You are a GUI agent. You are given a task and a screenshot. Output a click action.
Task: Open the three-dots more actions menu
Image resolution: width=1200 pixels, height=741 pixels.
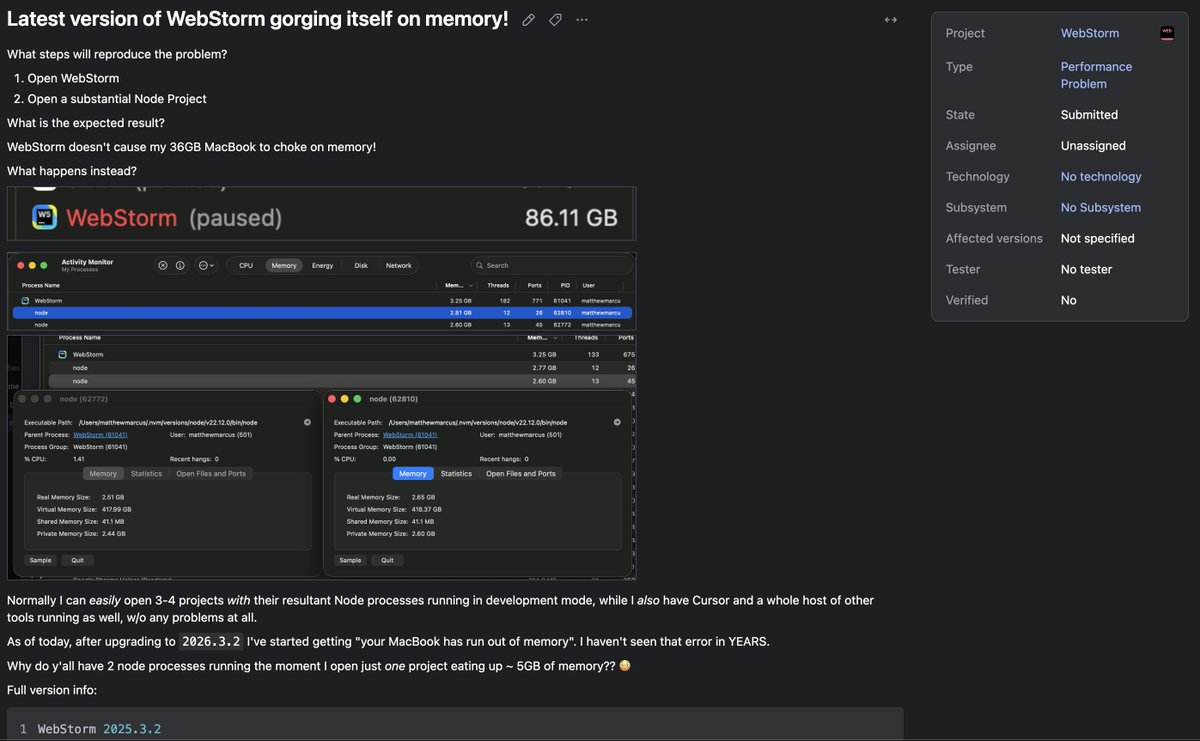tap(582, 20)
